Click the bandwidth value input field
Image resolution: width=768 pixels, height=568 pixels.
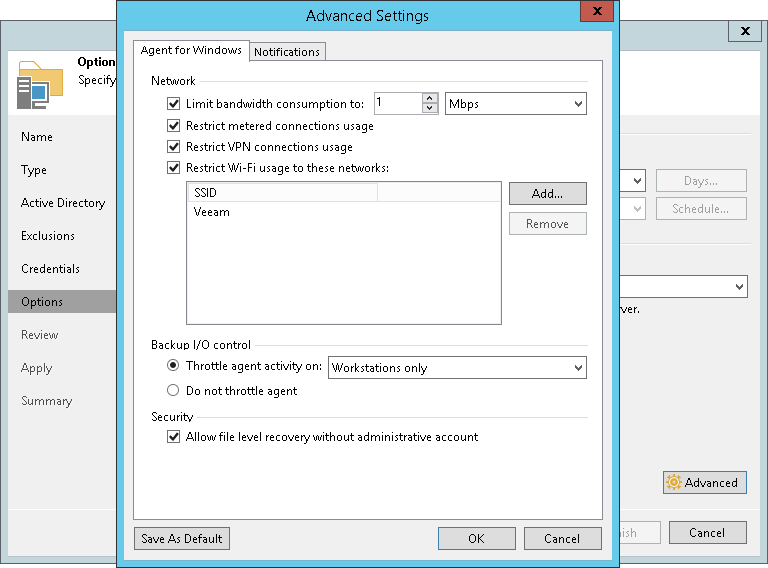pyautogui.click(x=397, y=103)
